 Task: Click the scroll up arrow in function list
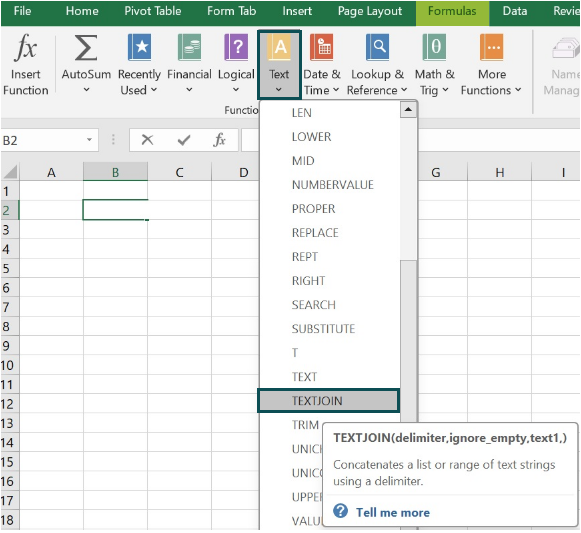tap(408, 109)
